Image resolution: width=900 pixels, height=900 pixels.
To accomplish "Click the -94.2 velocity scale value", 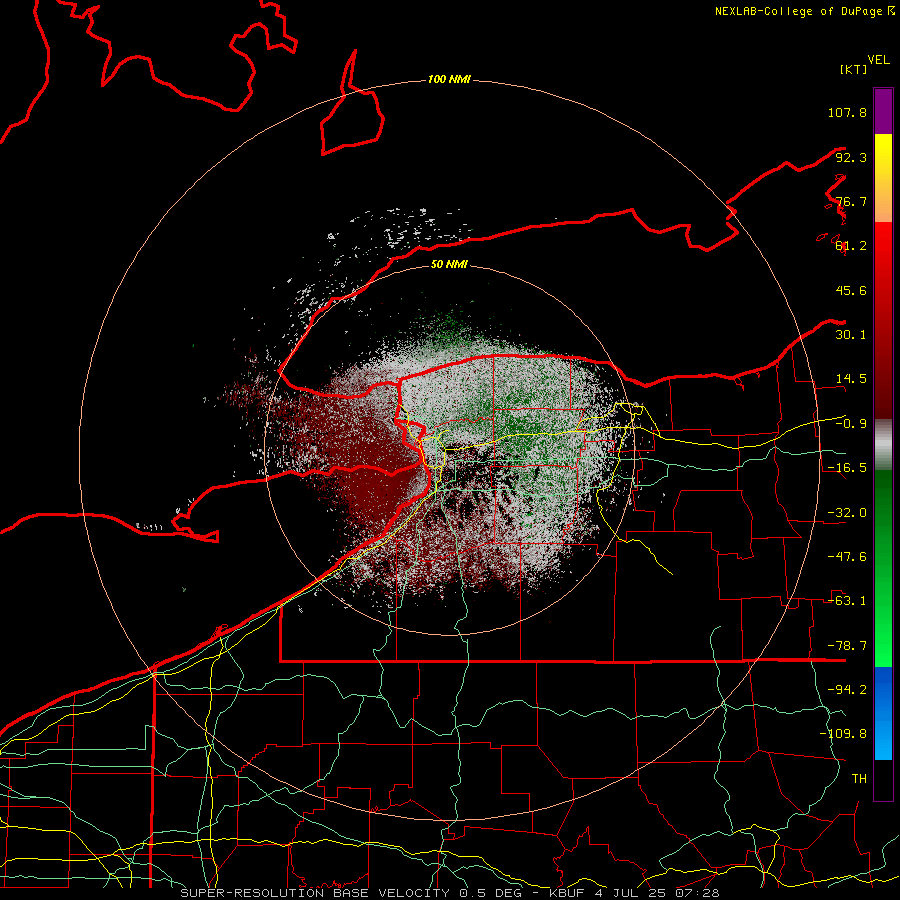I will coord(847,690).
